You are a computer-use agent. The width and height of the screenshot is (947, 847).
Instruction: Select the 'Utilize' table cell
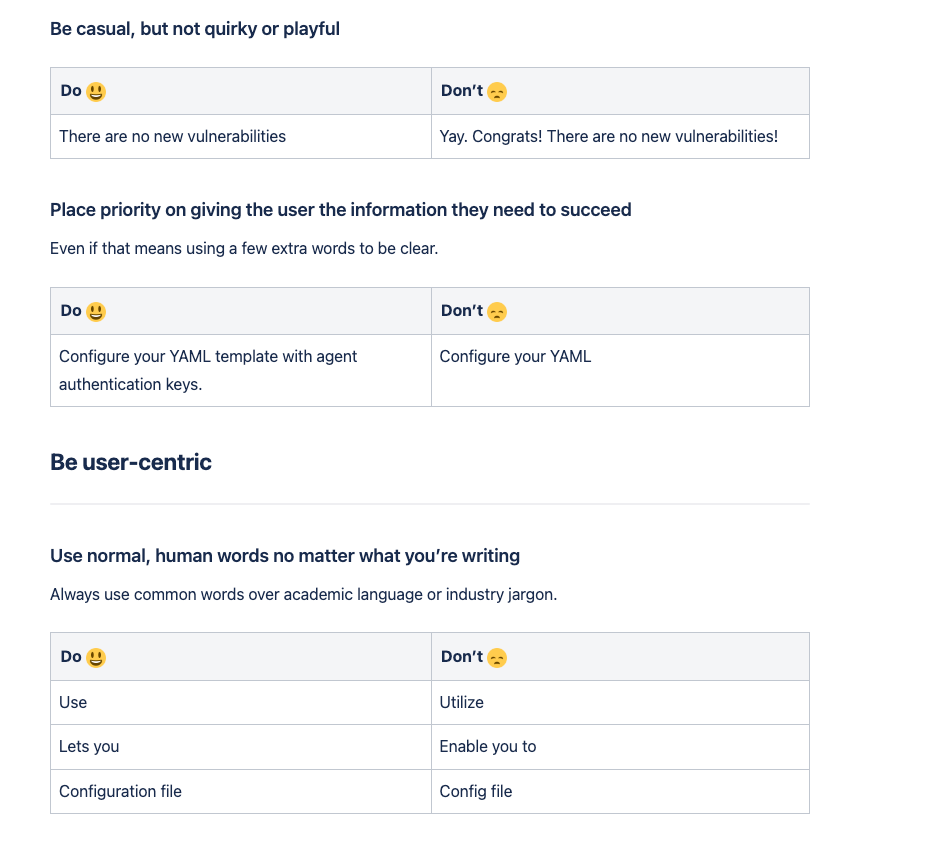click(x=620, y=703)
